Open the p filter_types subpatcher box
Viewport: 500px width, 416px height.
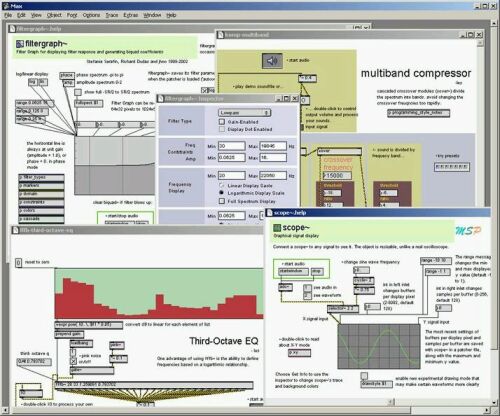(x=41, y=177)
